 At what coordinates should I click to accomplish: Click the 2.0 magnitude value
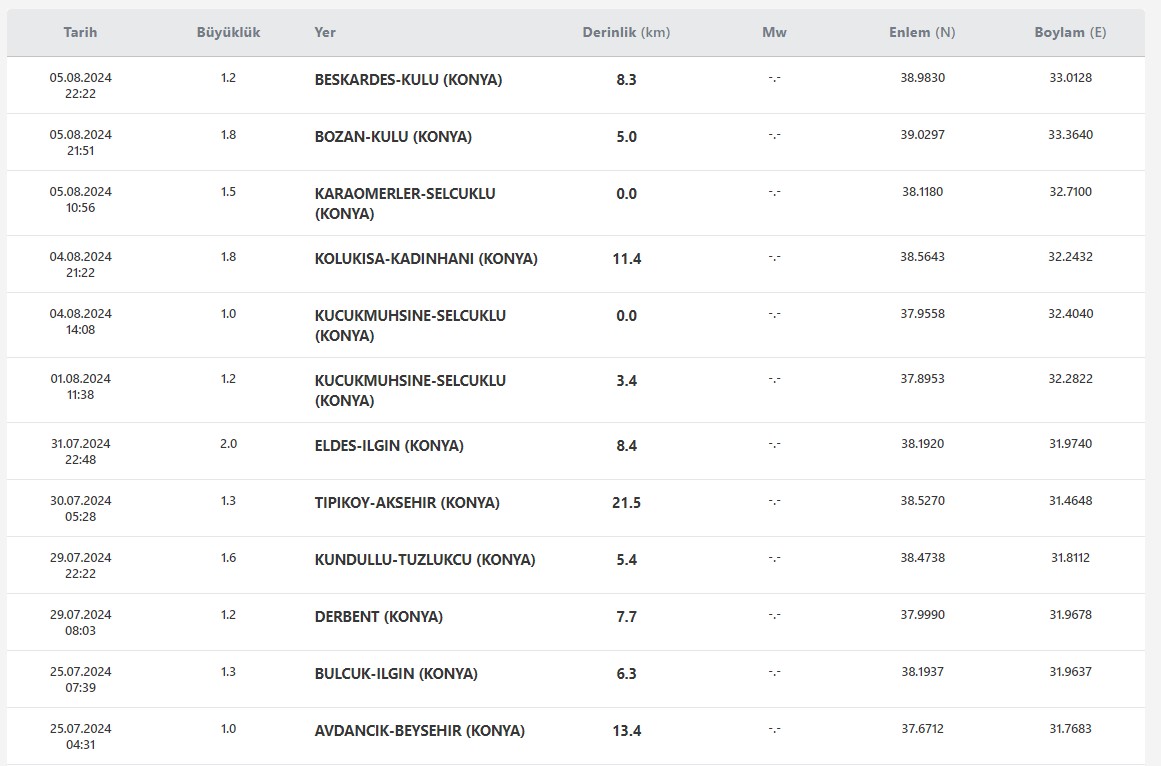[x=228, y=444]
